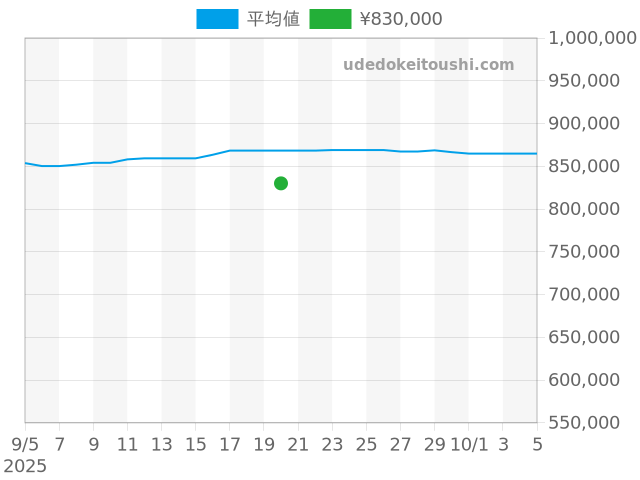The image size is (640, 480).
Task: Click the blue 平均値 legend swatch
Action: 217,19
